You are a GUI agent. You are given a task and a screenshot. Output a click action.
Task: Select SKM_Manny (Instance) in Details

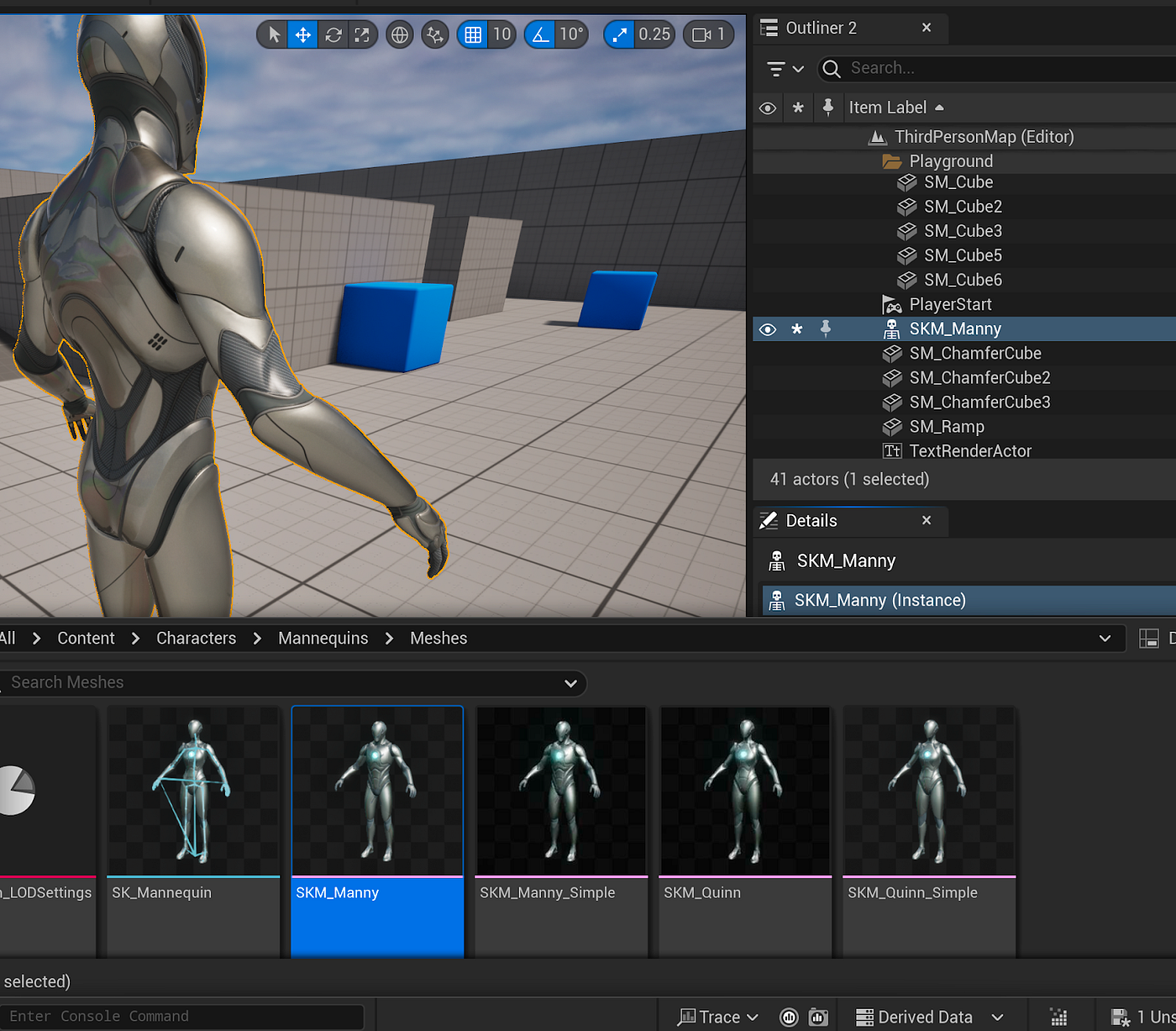pyautogui.click(x=969, y=600)
